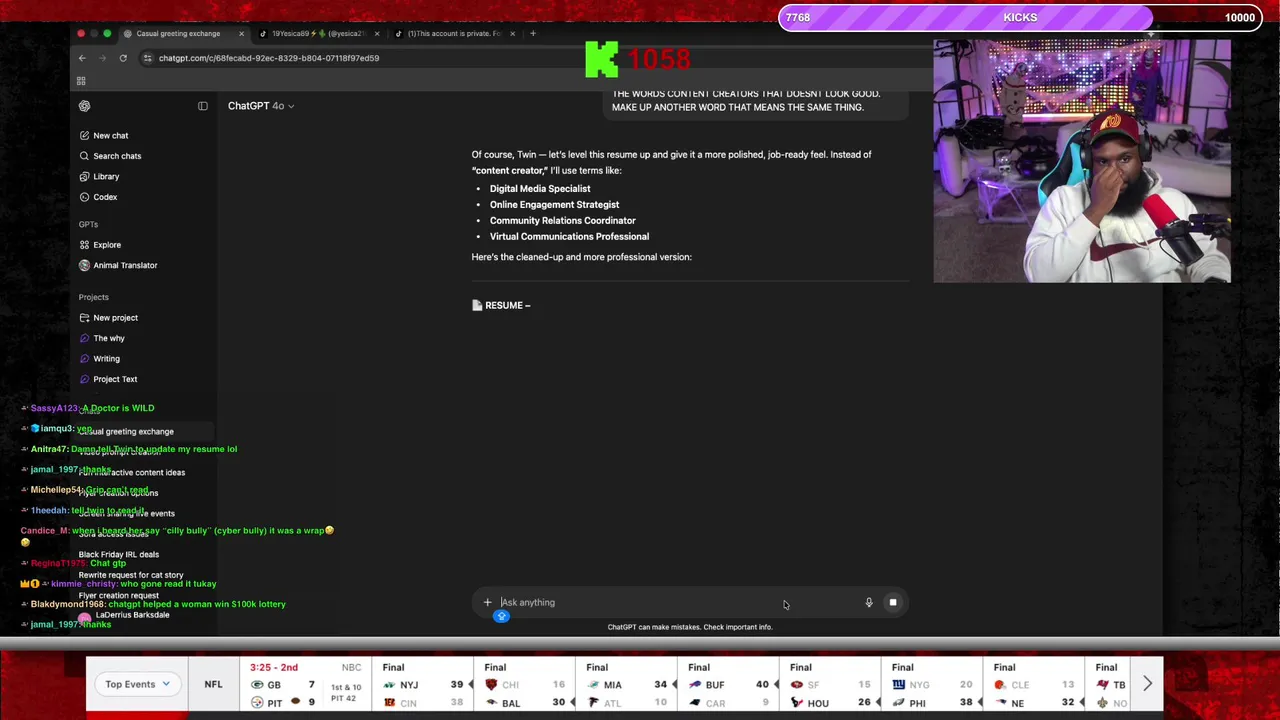The width and height of the screenshot is (1280, 720).
Task: Click the plus attach icon in composer
Action: pyautogui.click(x=487, y=603)
